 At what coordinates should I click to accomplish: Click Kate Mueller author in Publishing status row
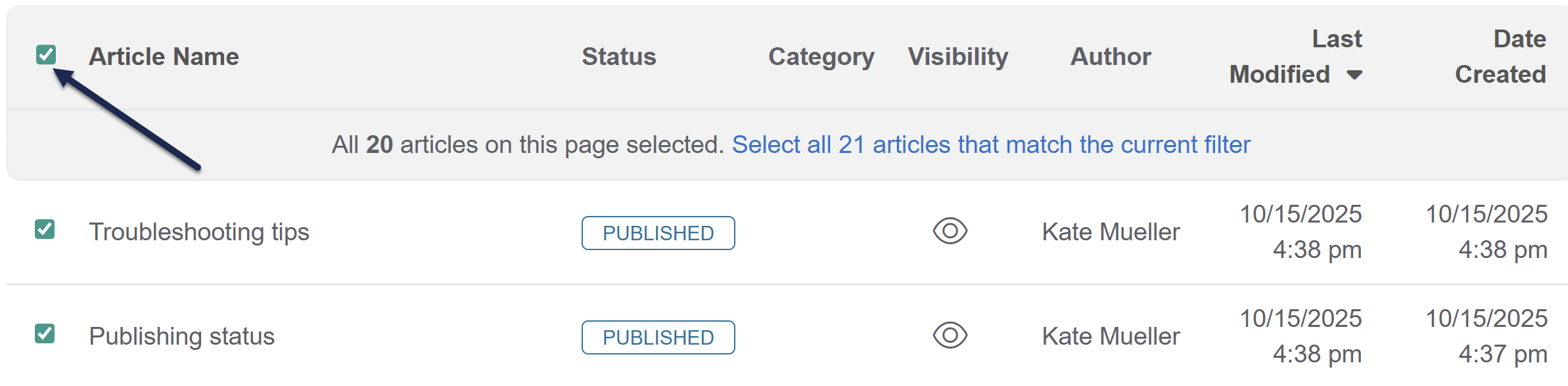(1111, 336)
